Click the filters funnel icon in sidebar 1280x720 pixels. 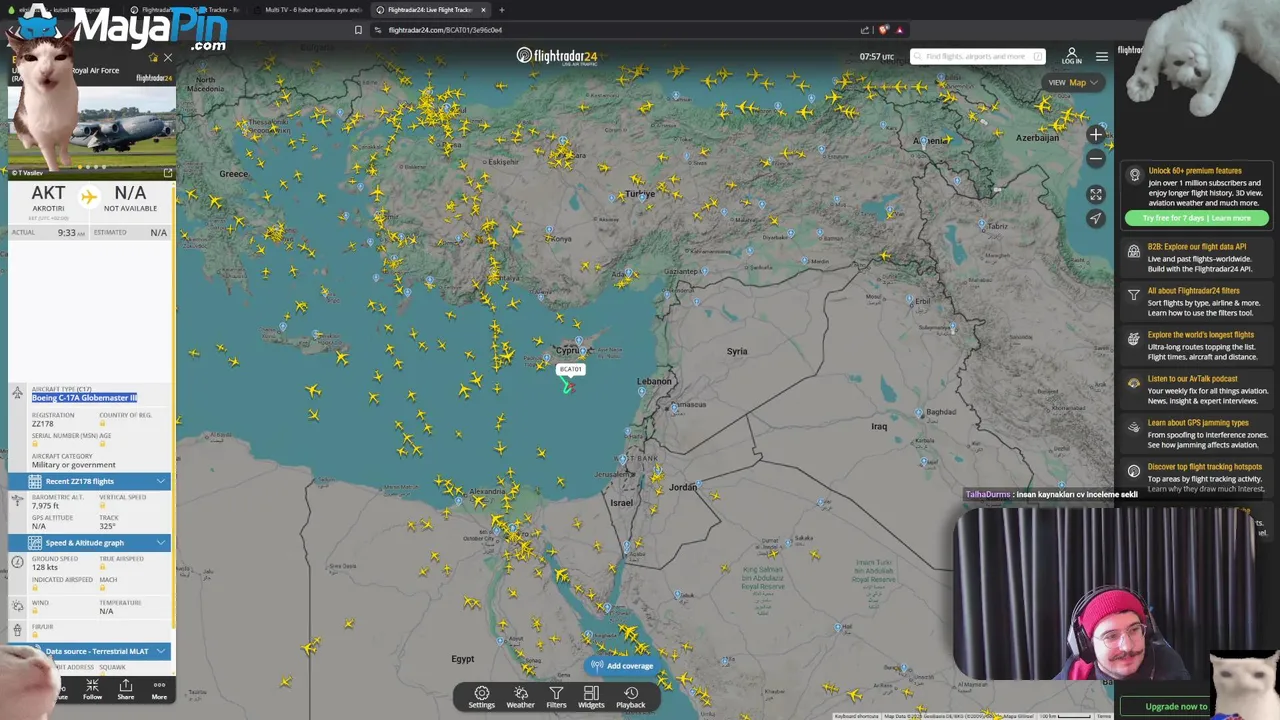tap(1134, 295)
